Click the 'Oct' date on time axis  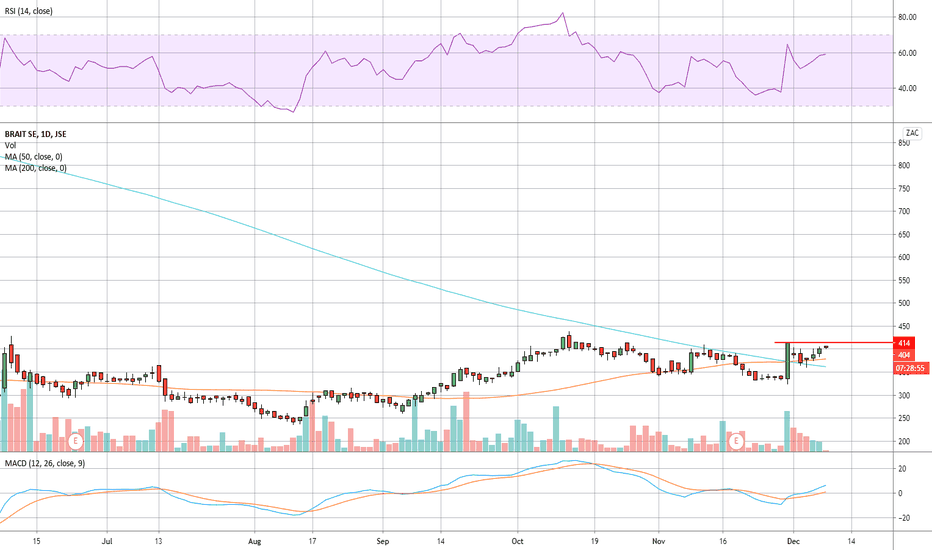click(518, 542)
